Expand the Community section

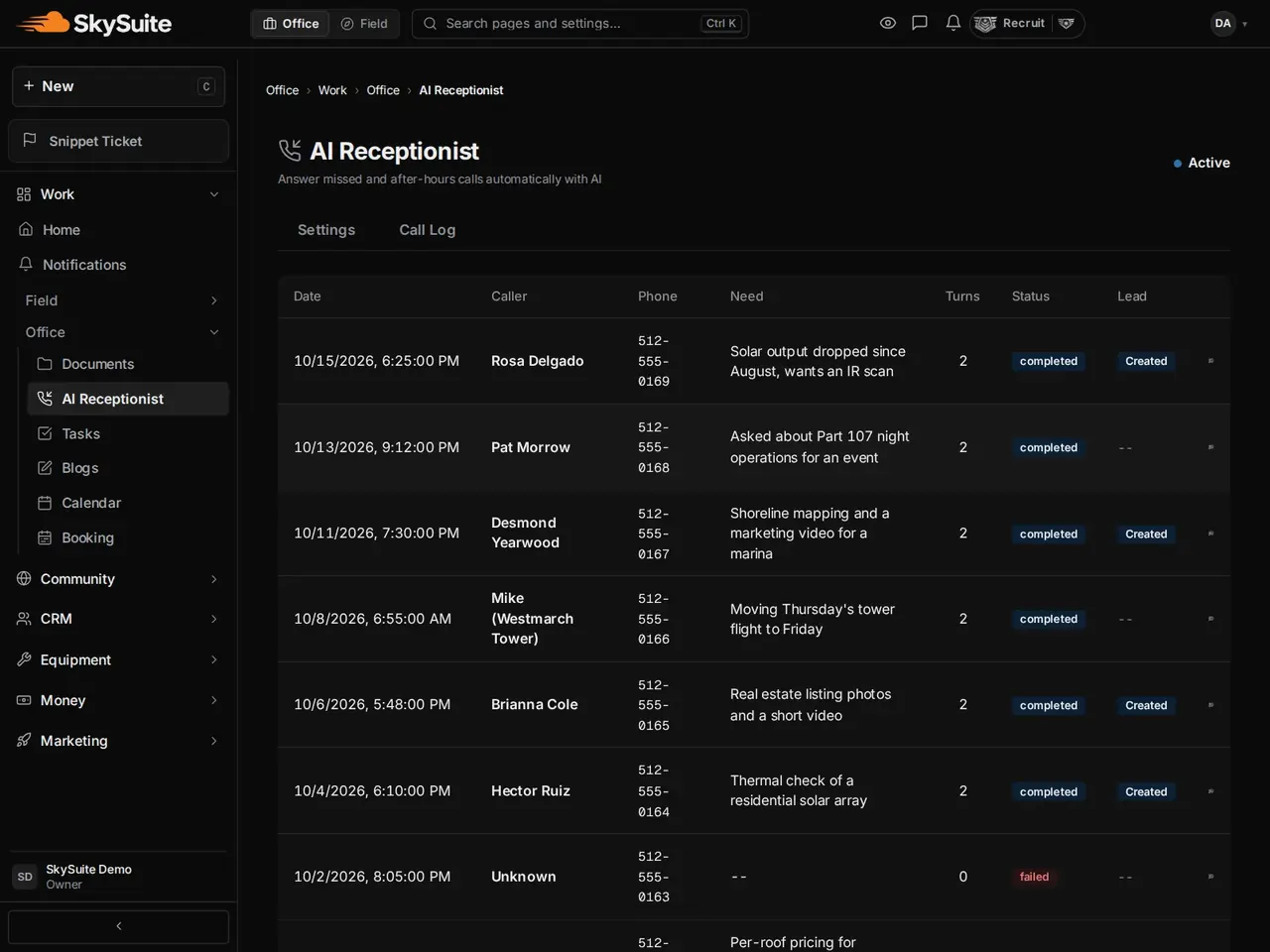[118, 579]
